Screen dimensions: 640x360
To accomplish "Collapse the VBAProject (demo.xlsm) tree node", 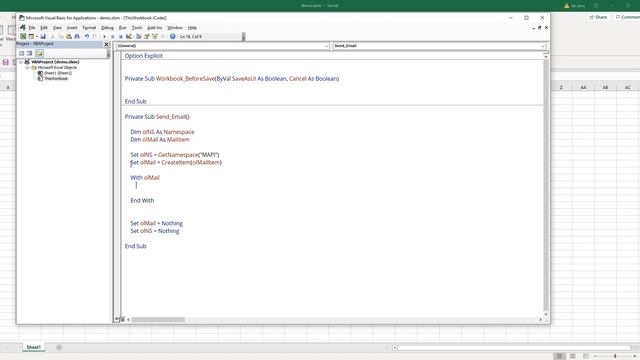I will click(x=21, y=62).
